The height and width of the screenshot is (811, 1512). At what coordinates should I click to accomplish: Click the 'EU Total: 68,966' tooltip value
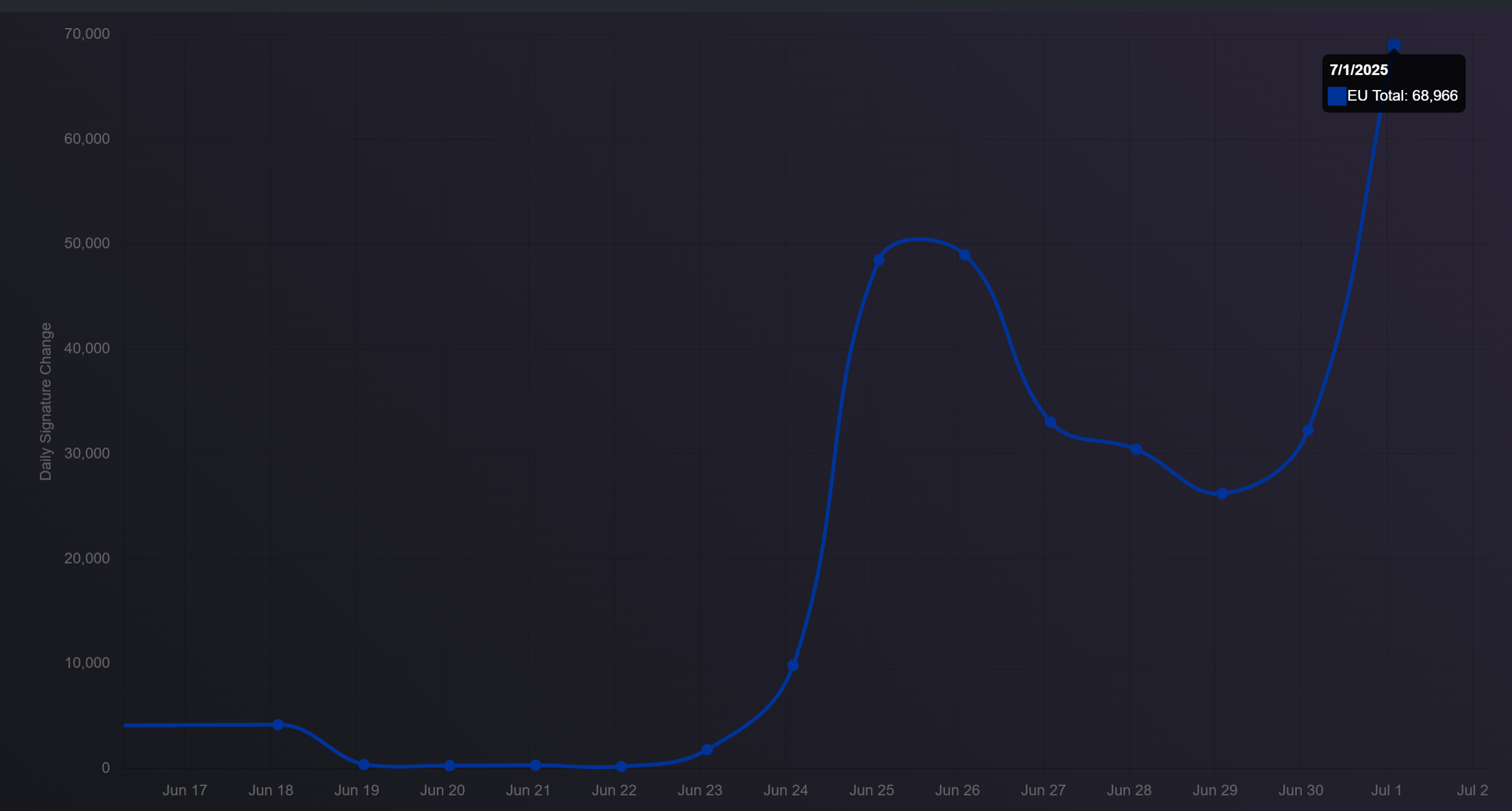click(x=1402, y=96)
